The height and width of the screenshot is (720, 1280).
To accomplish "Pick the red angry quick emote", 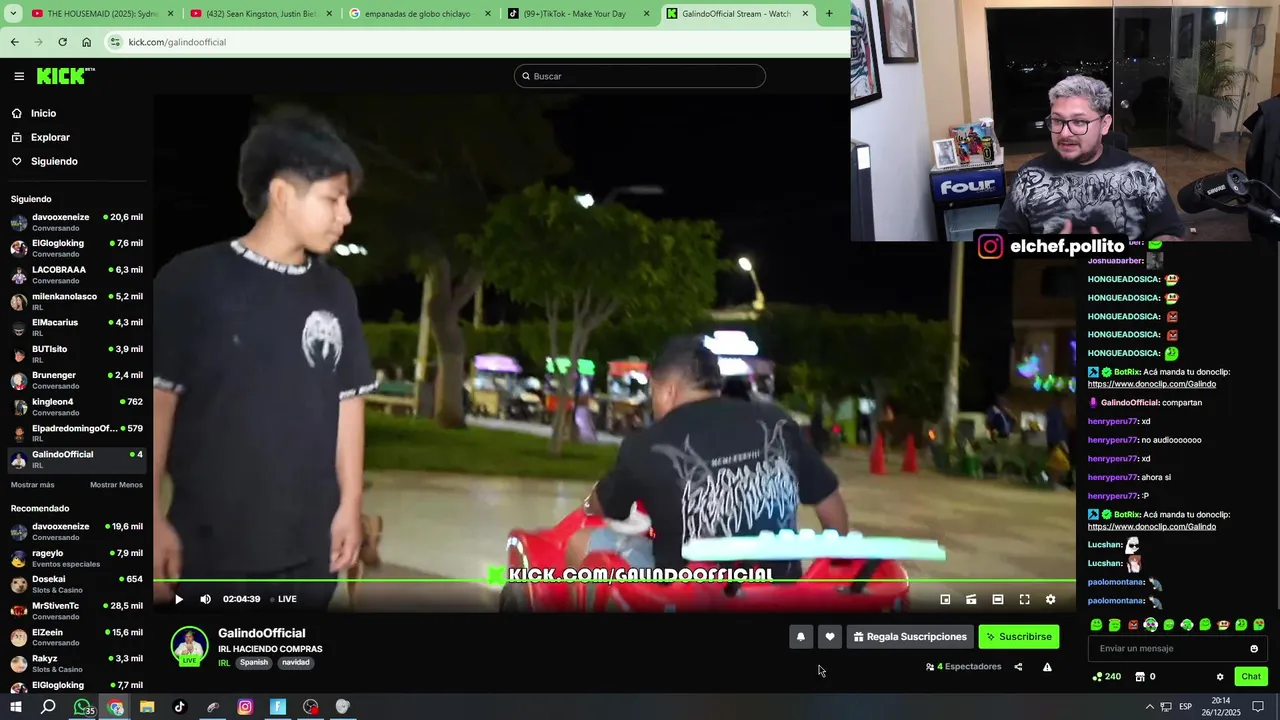I will pos(1133,625).
